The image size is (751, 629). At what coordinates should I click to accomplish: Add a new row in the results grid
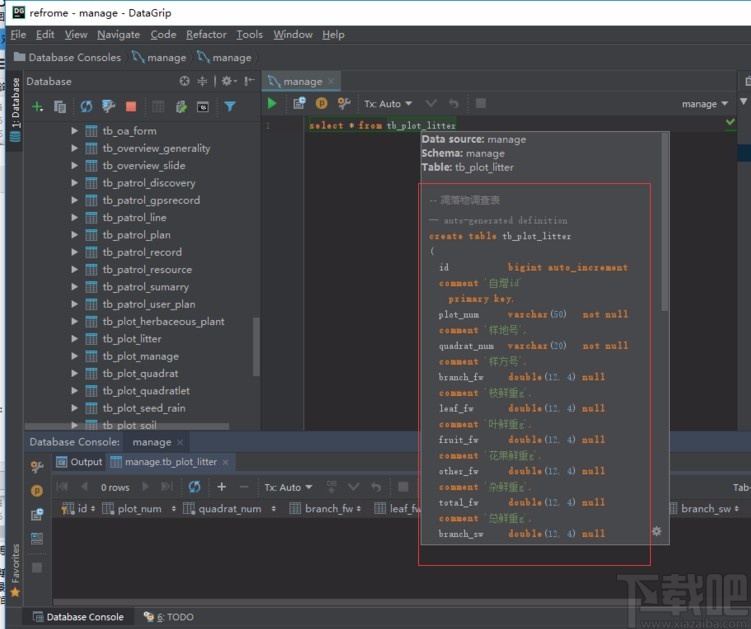click(x=222, y=487)
